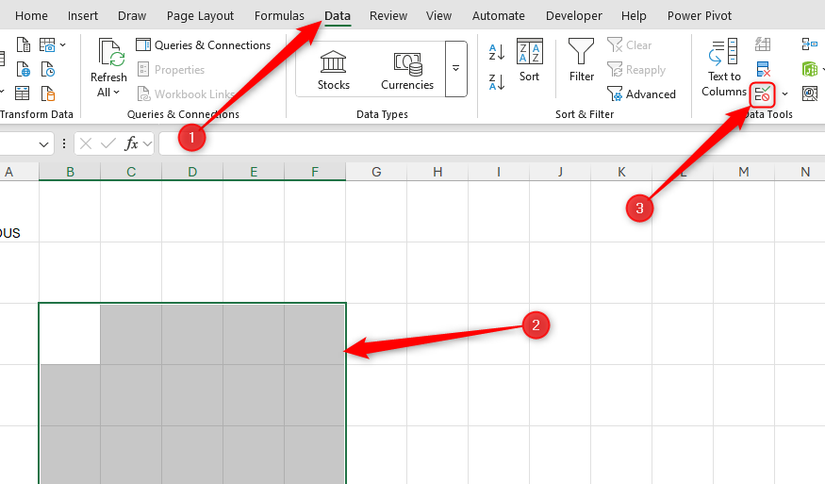
Task: Open the Insert tab
Action: click(x=83, y=16)
